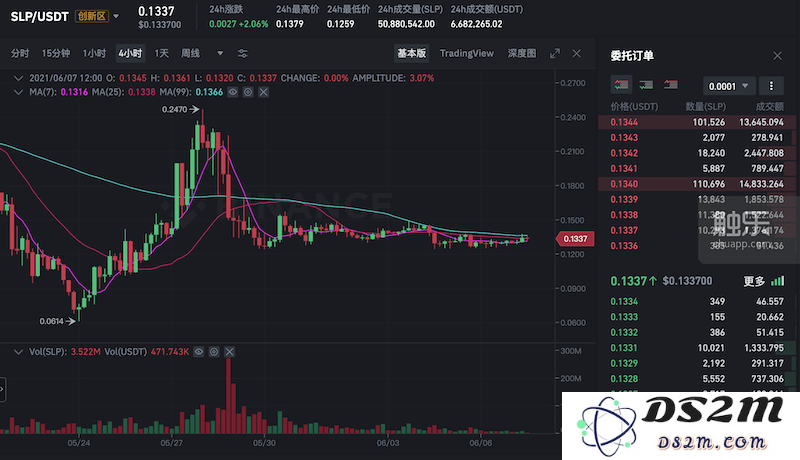
Task: Click 更多 link in order book
Action: pyautogui.click(x=754, y=281)
